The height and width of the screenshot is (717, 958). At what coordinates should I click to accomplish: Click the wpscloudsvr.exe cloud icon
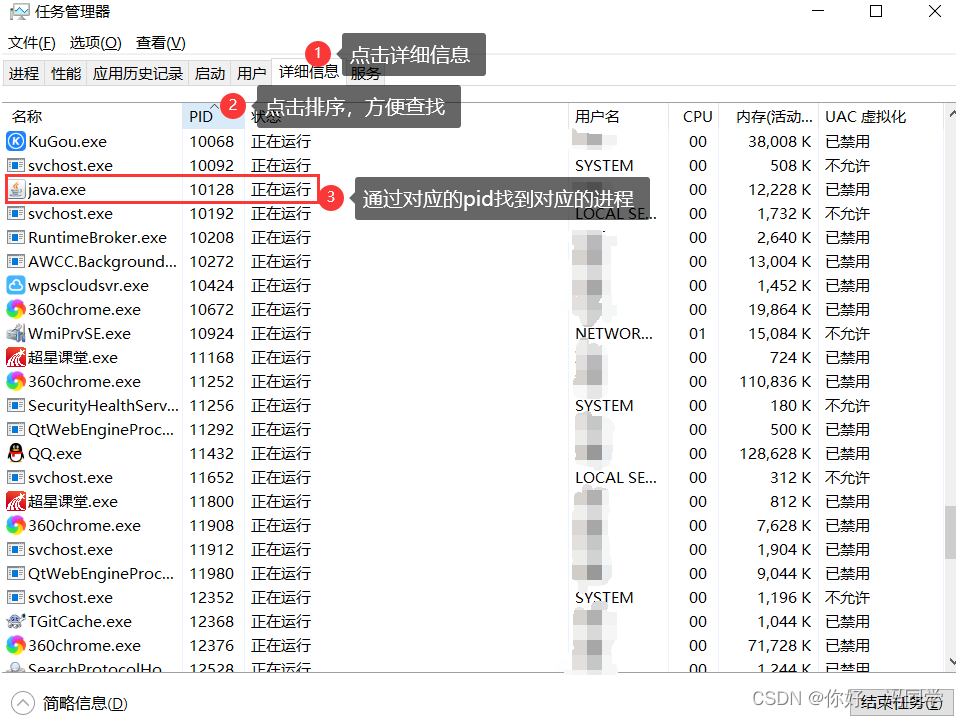coord(15,286)
